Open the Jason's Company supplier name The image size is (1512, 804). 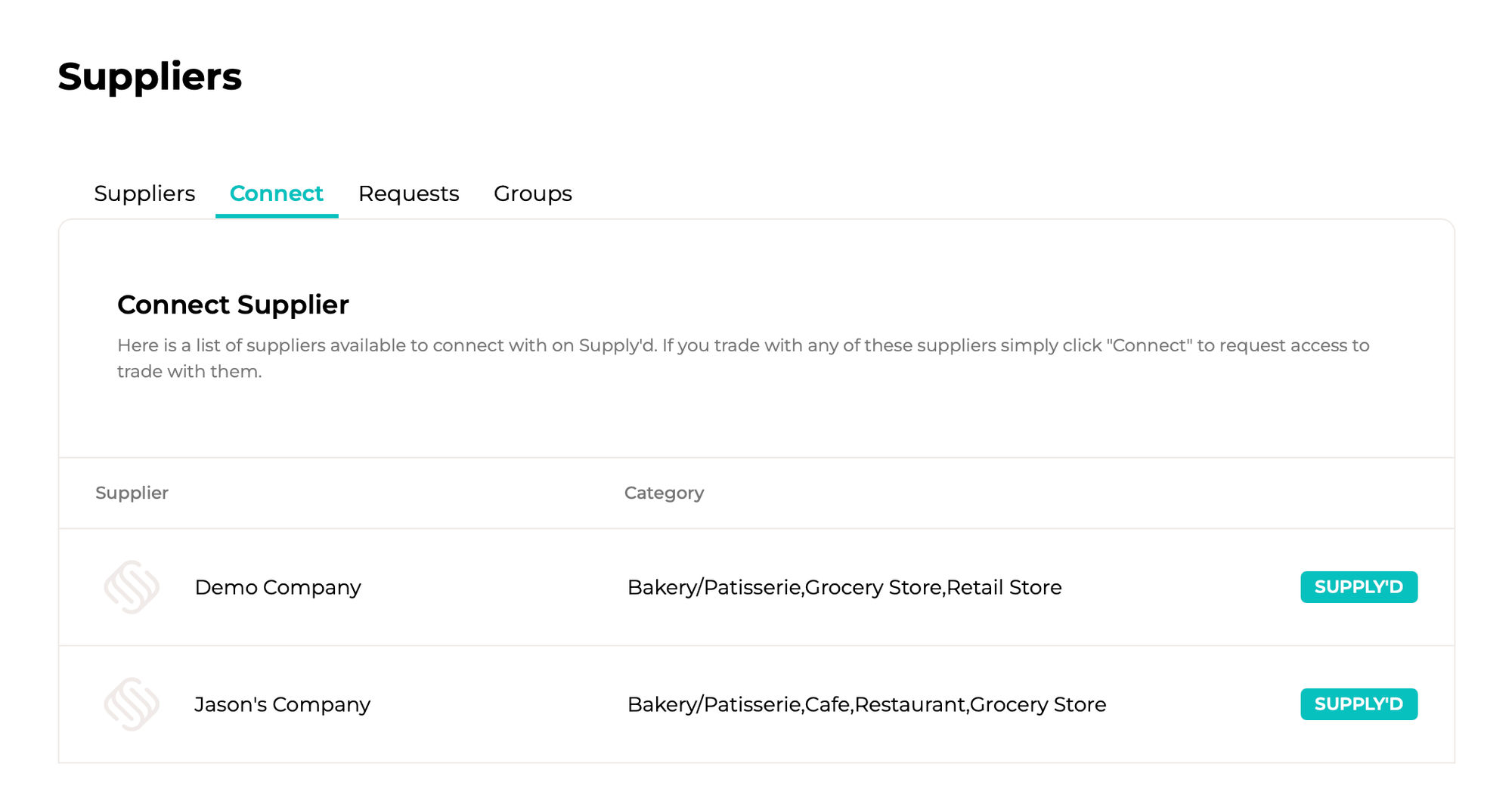282,704
